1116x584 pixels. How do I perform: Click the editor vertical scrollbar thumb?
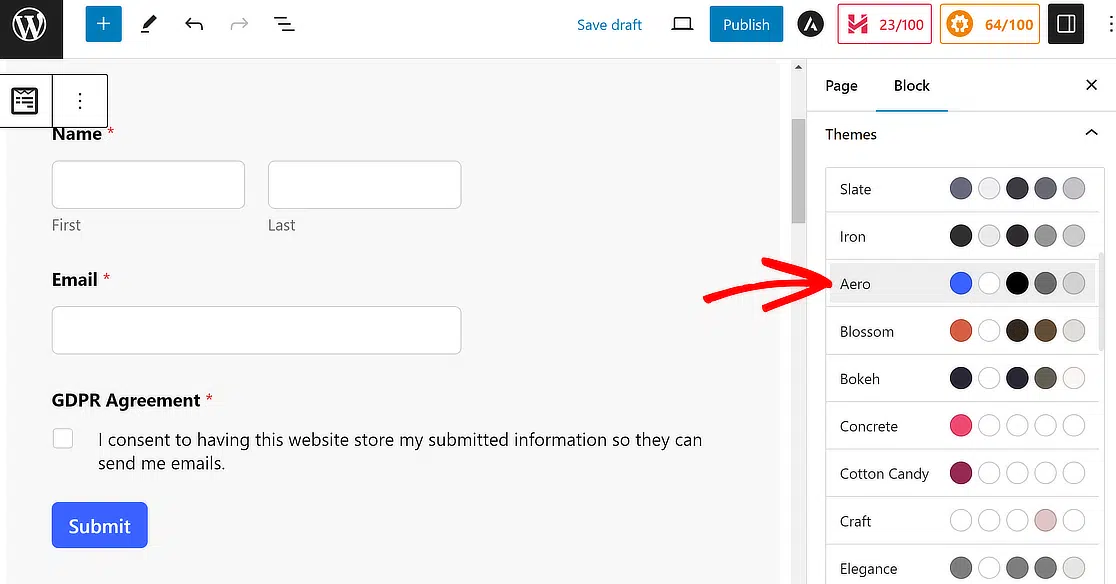[798, 171]
